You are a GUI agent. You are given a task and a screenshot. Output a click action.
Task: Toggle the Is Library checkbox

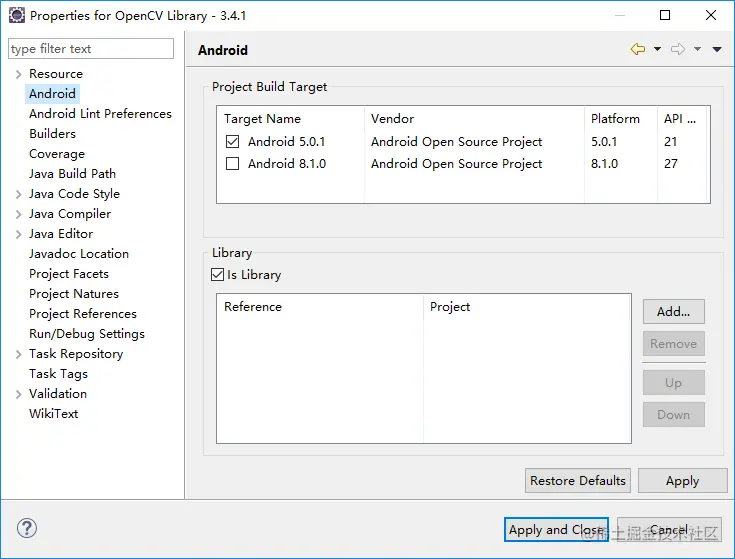click(x=218, y=275)
